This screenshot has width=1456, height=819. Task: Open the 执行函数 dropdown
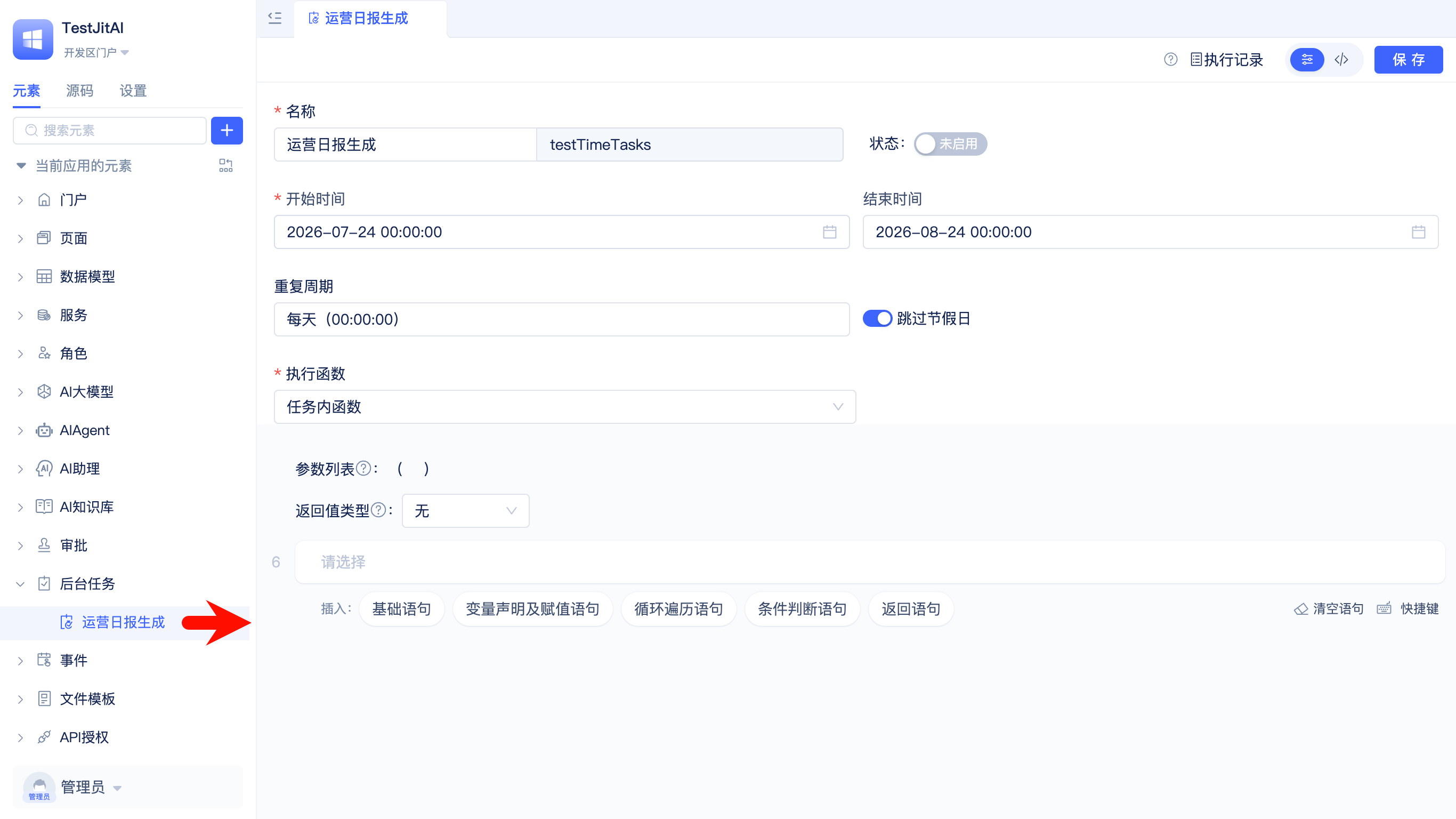pyautogui.click(x=564, y=407)
